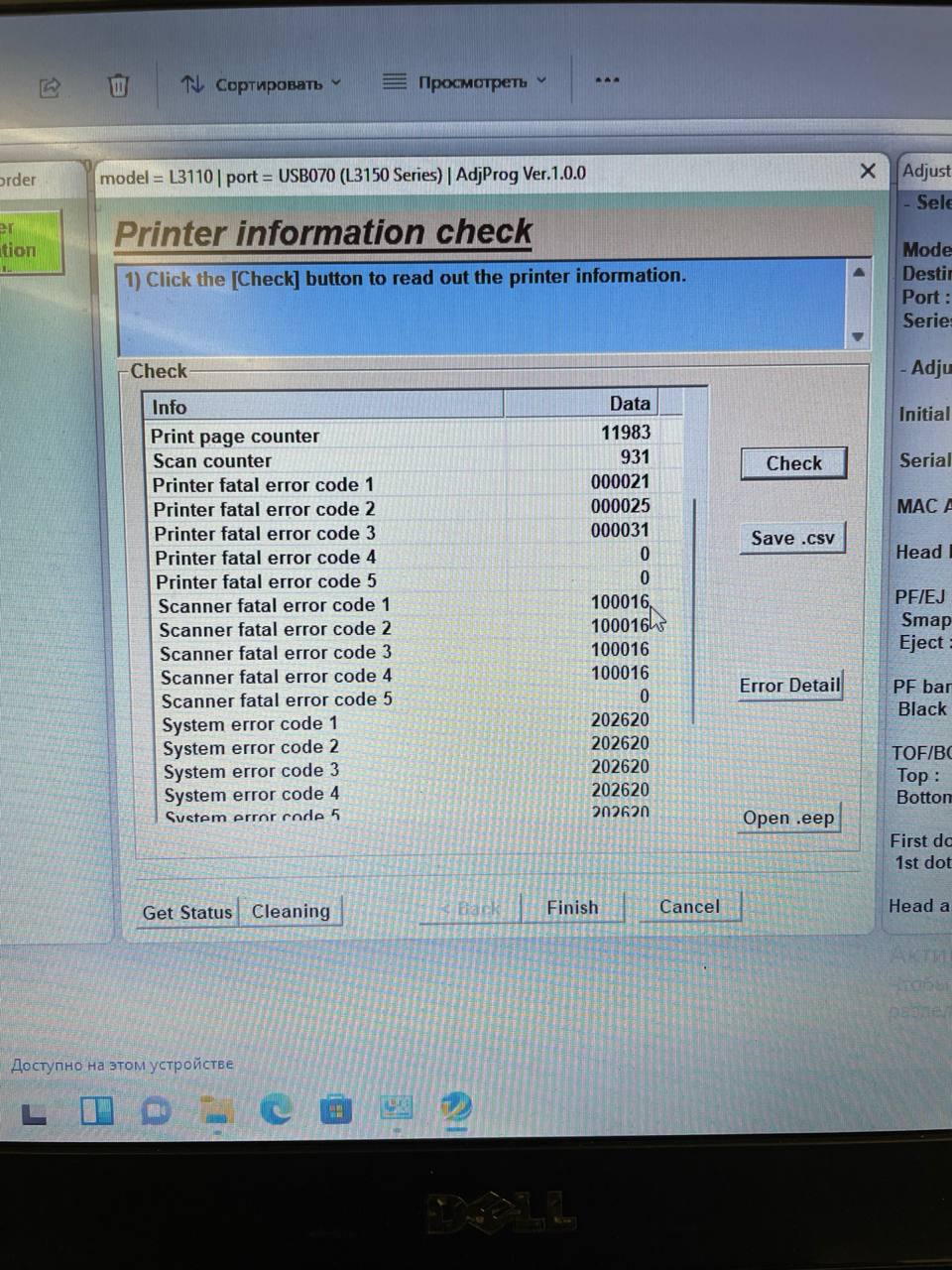The width and height of the screenshot is (952, 1270).
Task: Open File Explorer from the taskbar
Action: click(x=217, y=1109)
